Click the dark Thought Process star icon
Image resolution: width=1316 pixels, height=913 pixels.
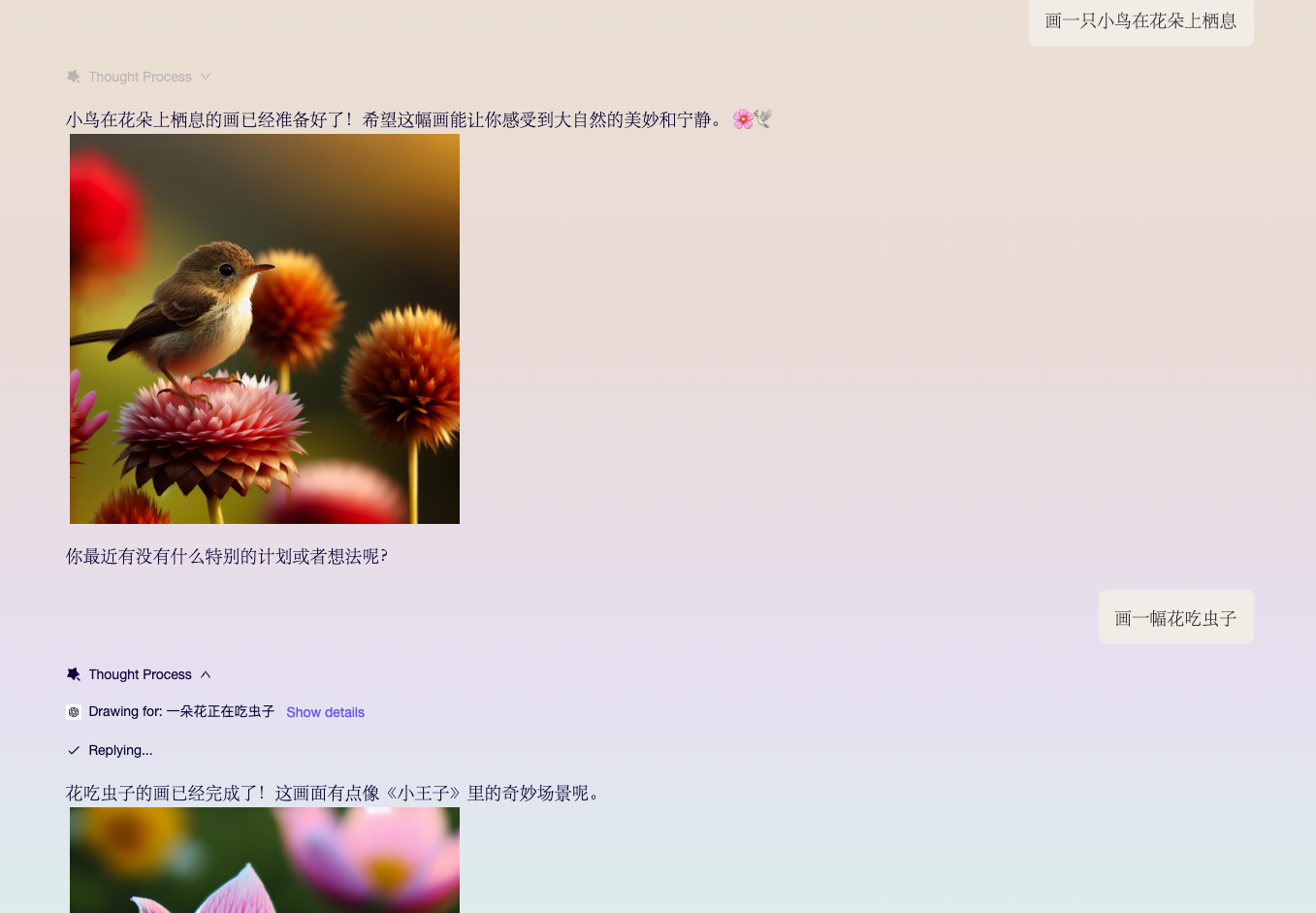[74, 674]
